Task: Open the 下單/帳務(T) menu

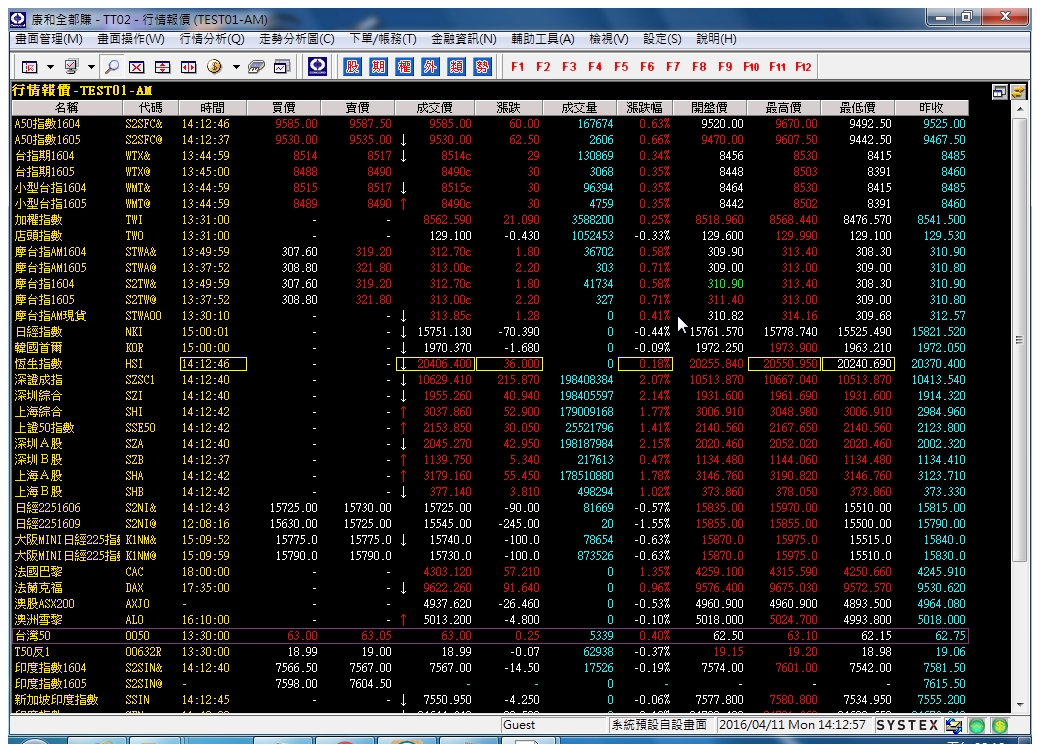Action: pos(383,39)
